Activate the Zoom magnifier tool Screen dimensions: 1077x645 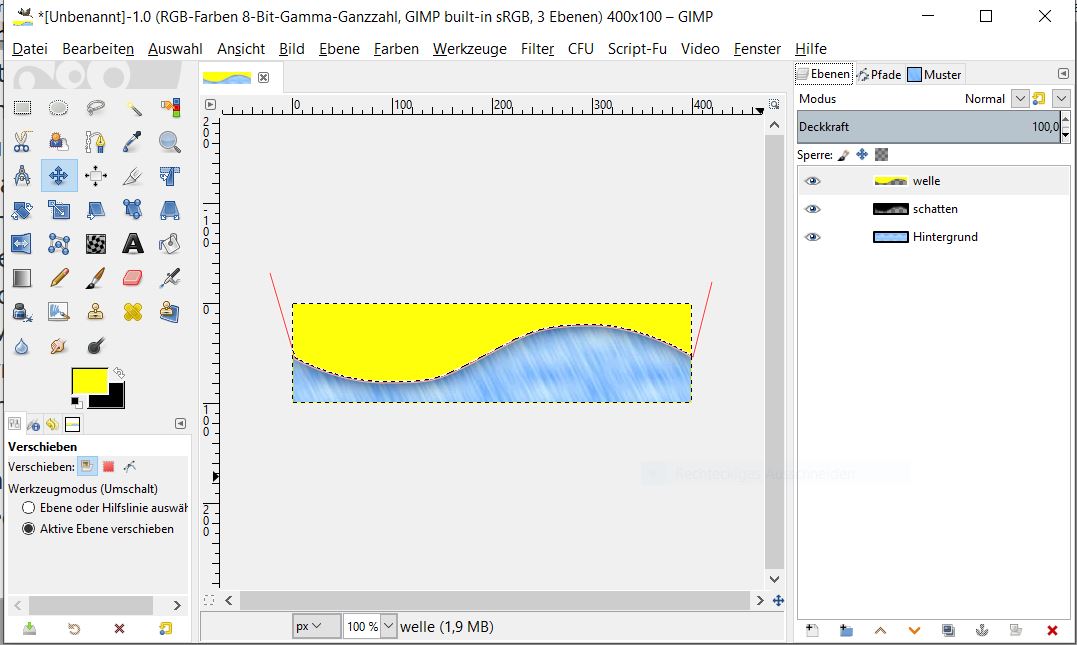(169, 142)
